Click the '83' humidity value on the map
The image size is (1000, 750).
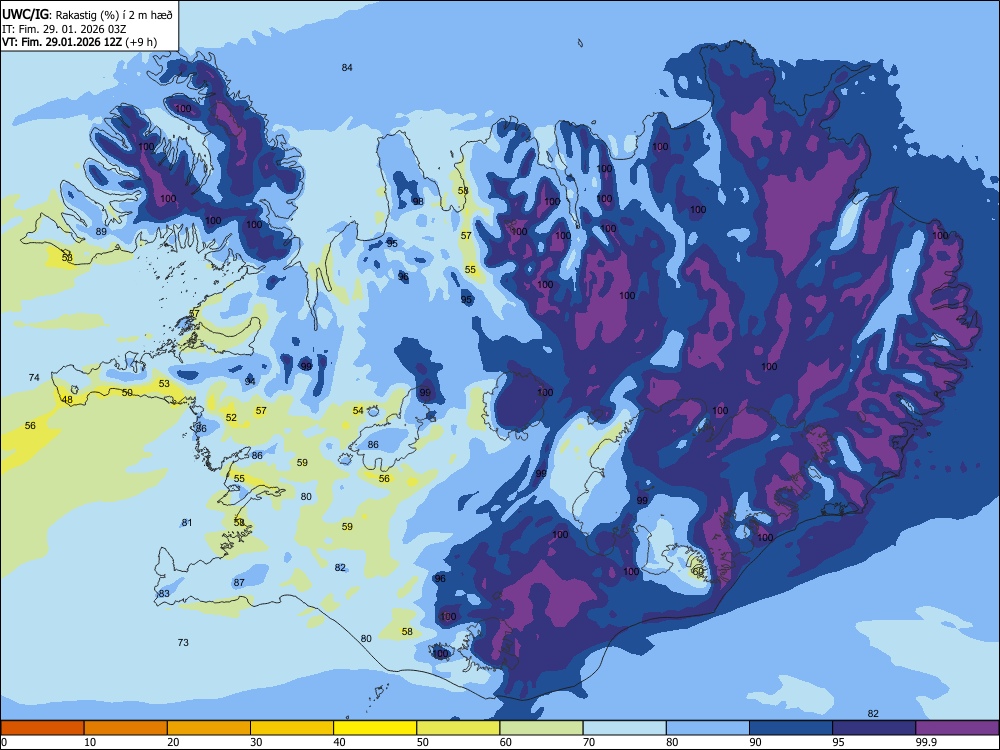click(165, 593)
